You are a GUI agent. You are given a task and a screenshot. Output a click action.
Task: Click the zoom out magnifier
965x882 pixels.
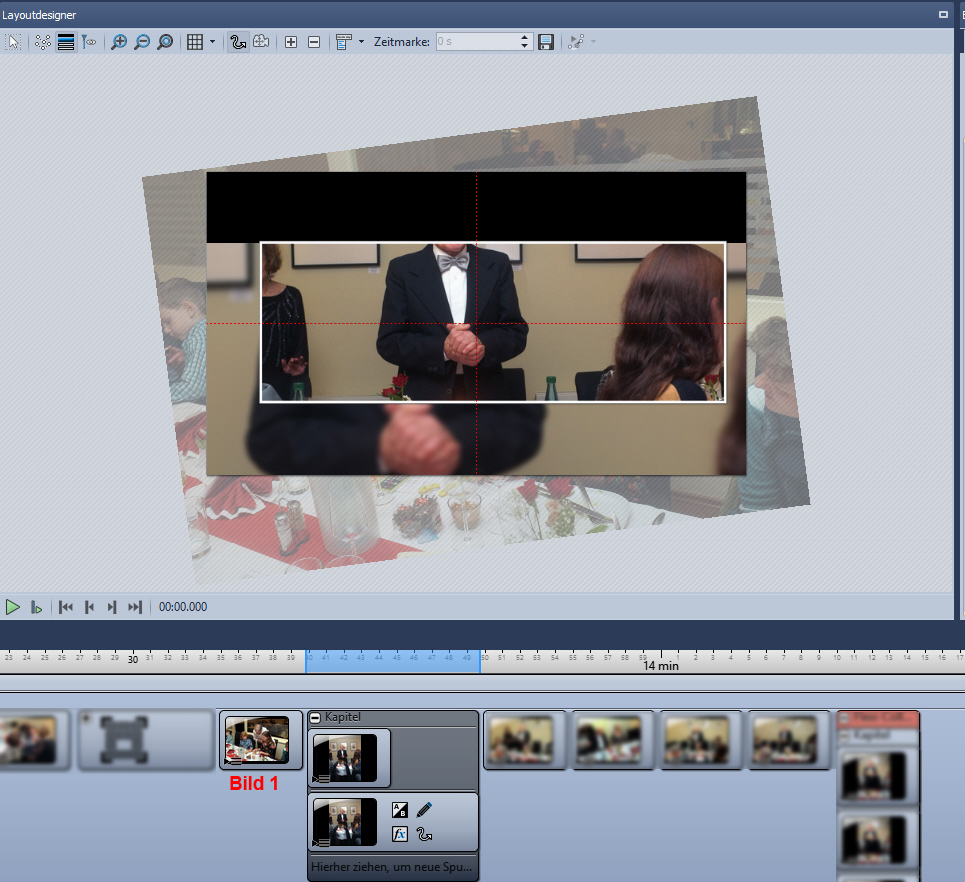coord(142,42)
